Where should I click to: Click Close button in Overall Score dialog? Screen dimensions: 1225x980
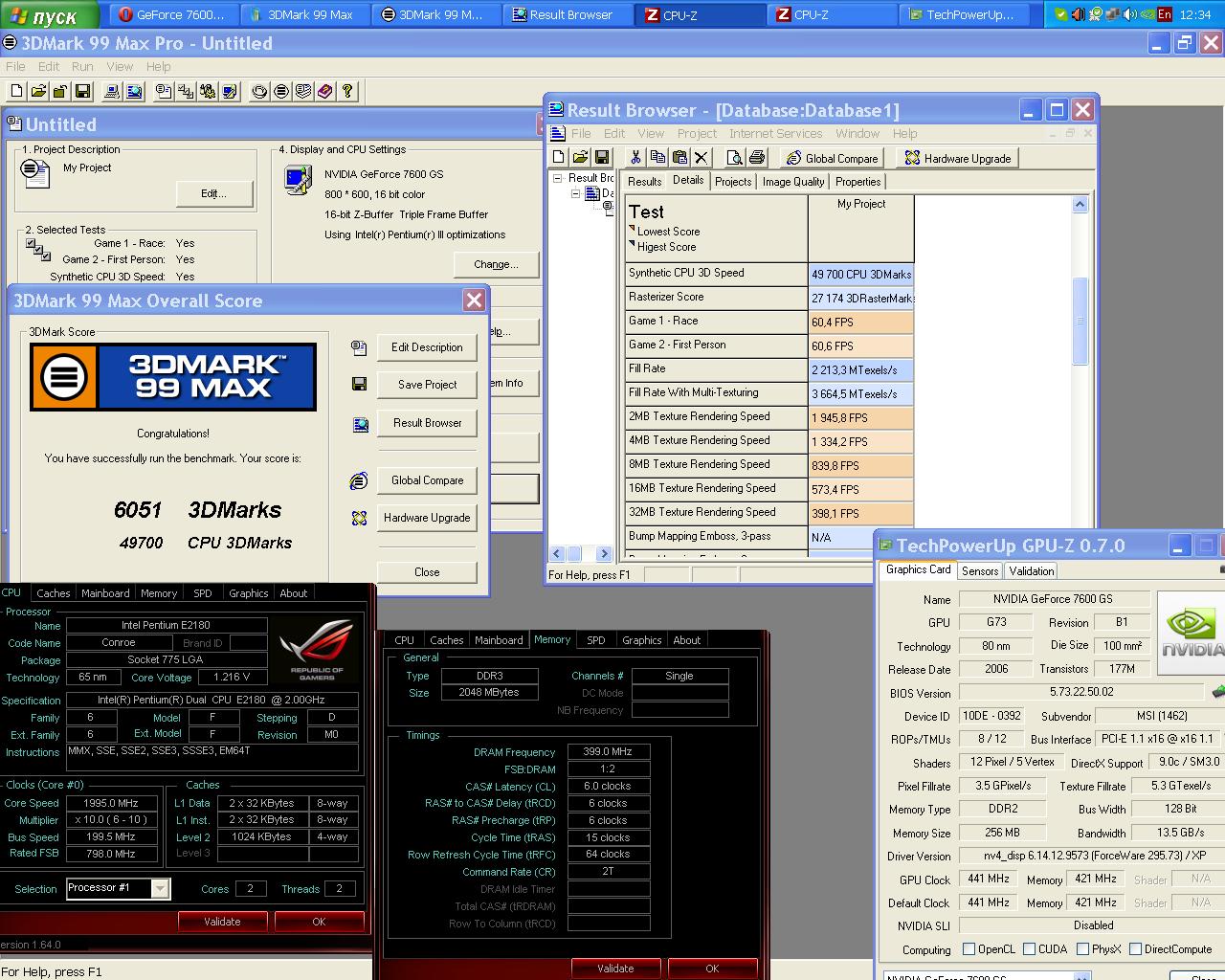point(427,571)
